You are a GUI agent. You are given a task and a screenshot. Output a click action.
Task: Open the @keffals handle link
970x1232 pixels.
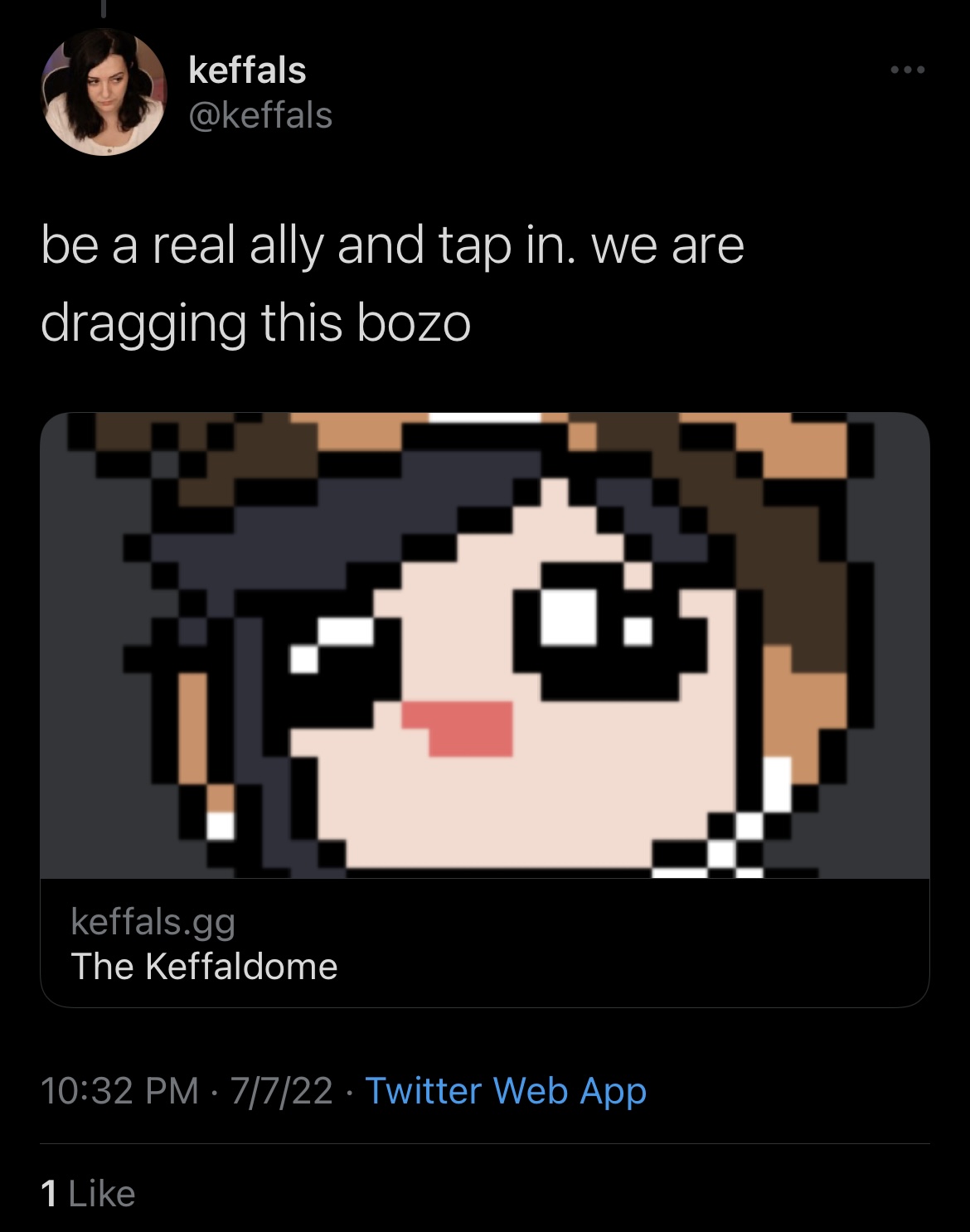(x=260, y=115)
